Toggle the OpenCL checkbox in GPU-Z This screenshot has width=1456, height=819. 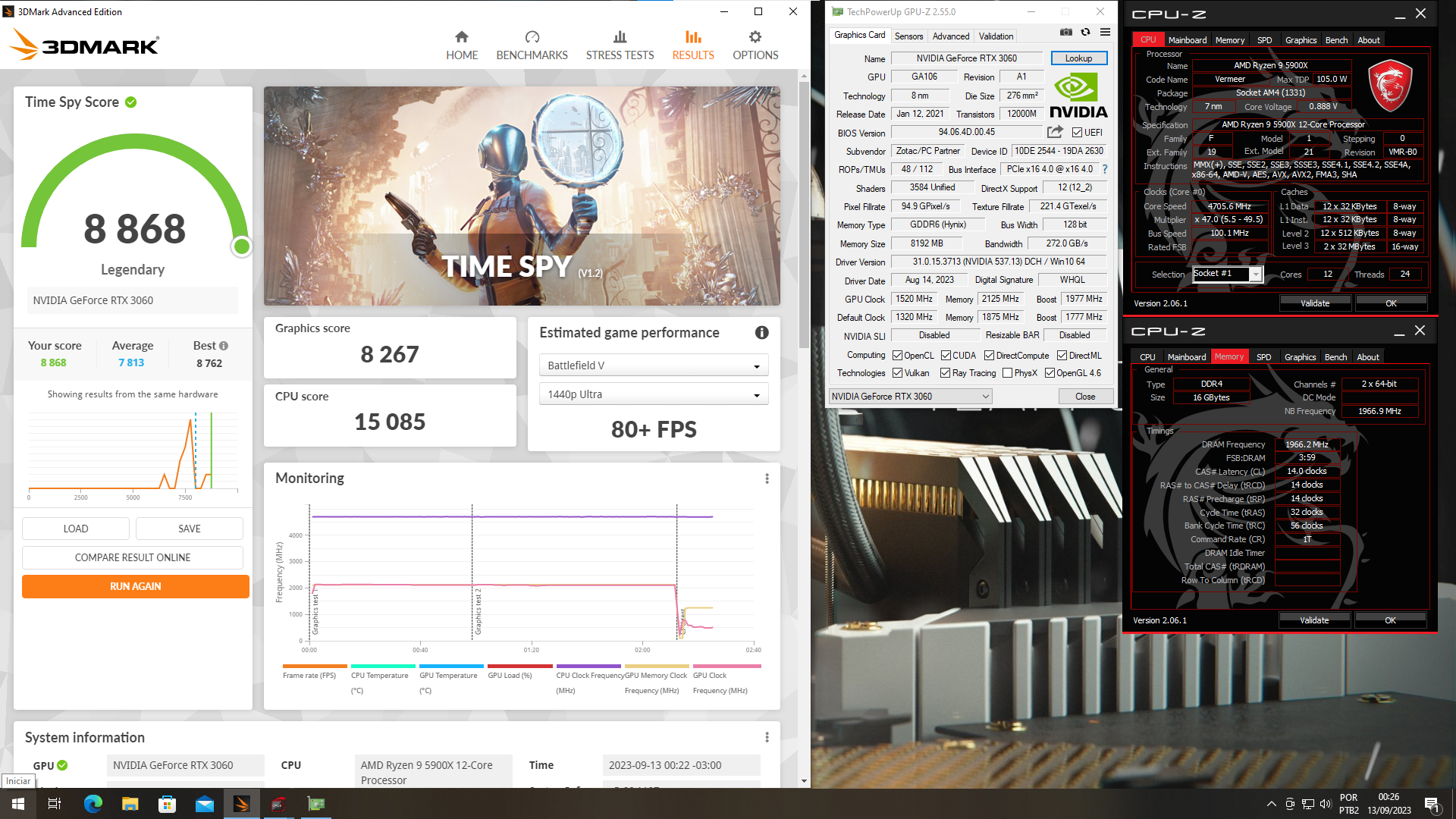pyautogui.click(x=897, y=355)
